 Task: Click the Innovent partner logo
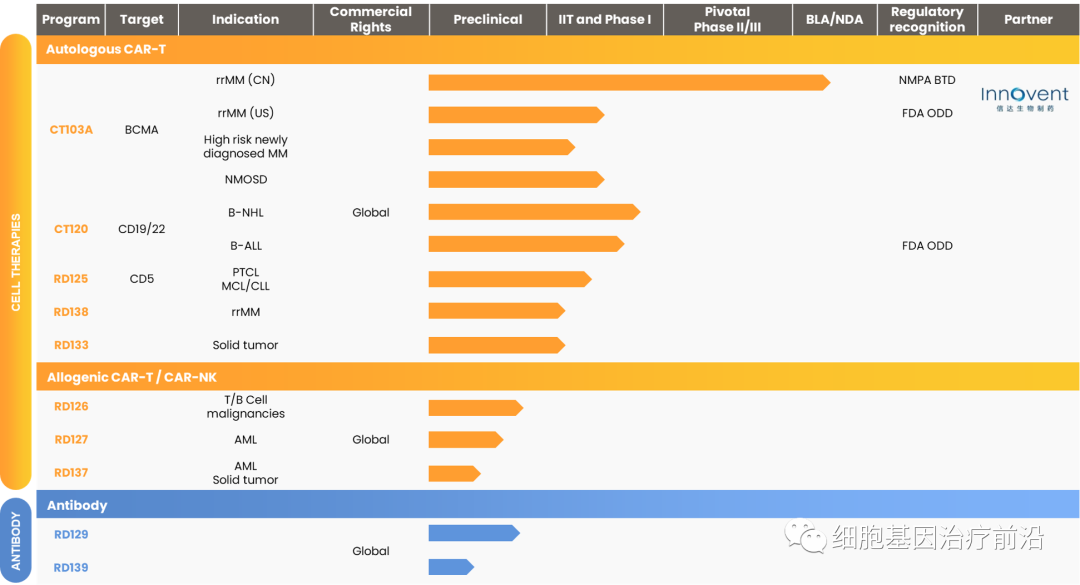click(1024, 98)
